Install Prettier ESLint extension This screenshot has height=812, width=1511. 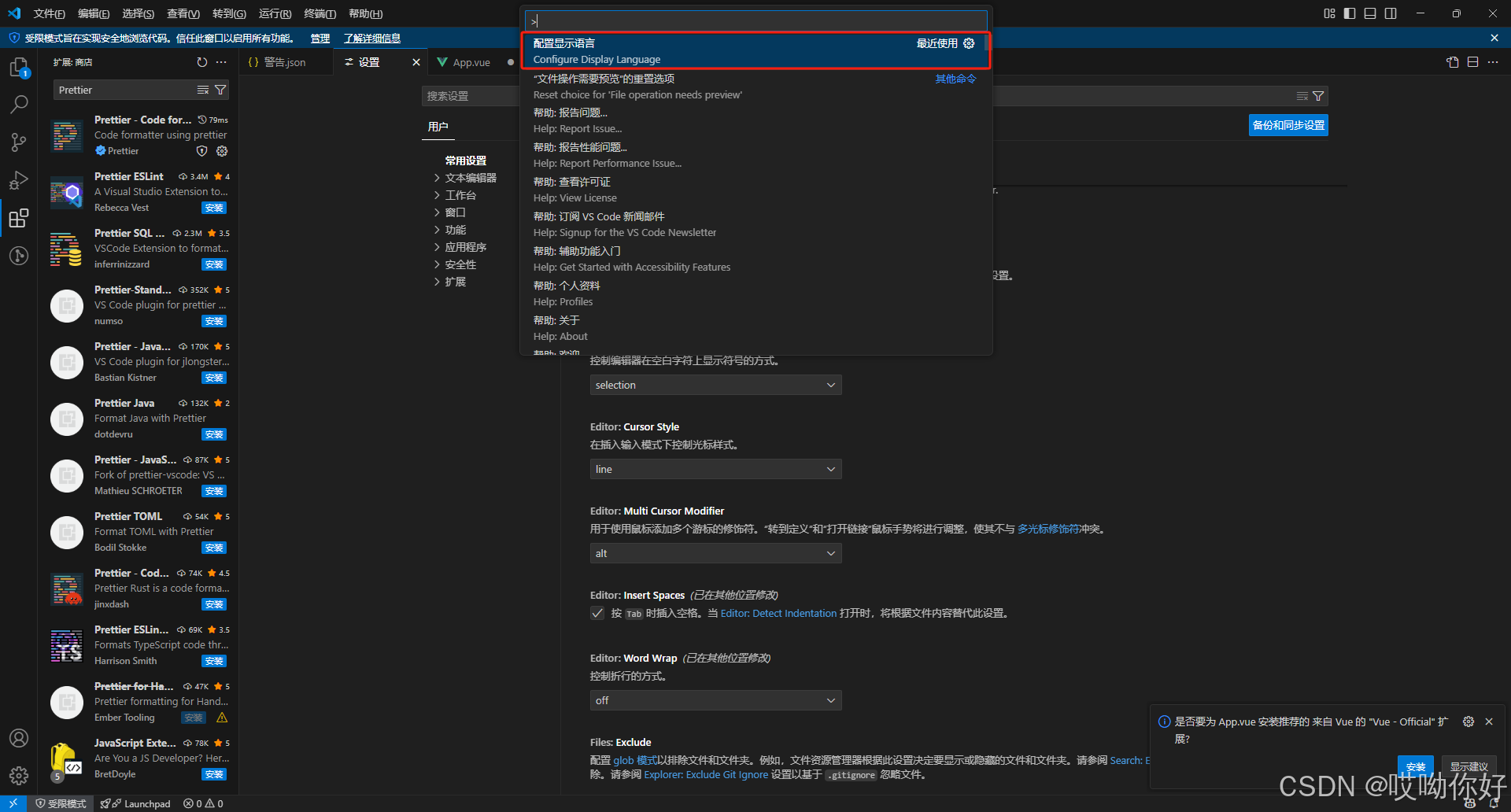click(214, 208)
